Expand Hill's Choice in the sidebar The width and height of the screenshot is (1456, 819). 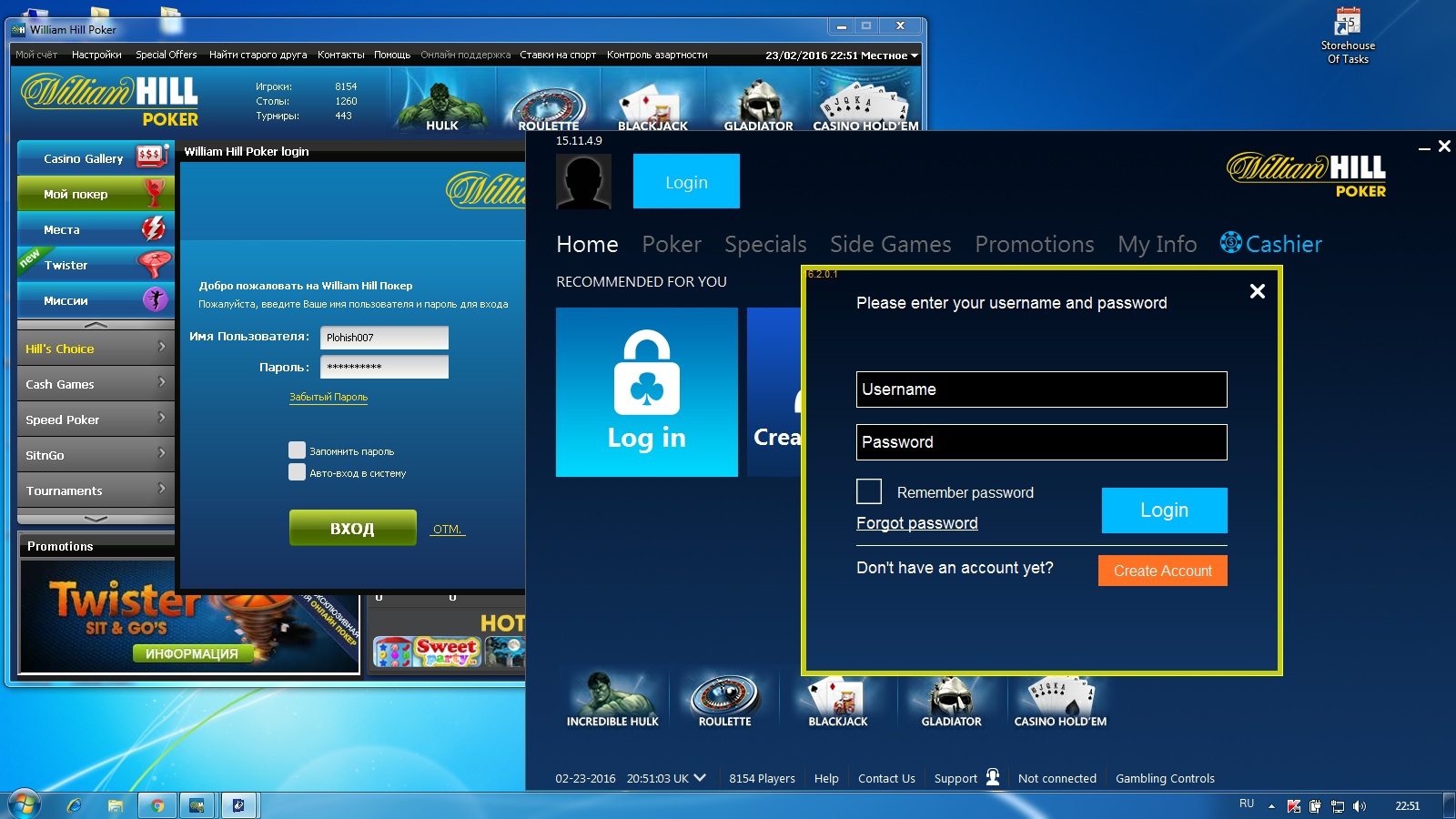[96, 348]
